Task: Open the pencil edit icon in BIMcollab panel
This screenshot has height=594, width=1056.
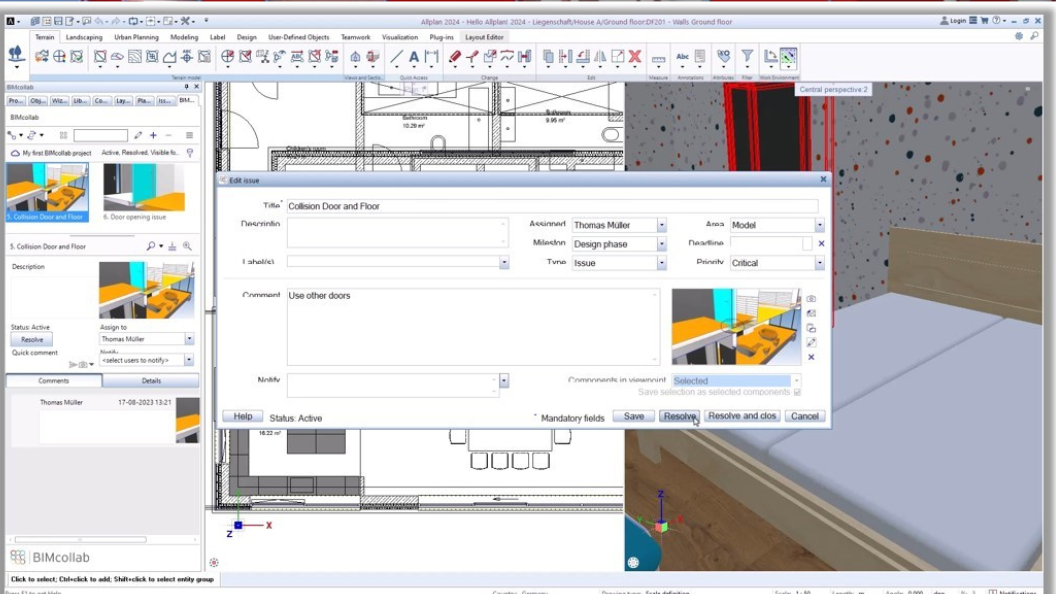Action: (137, 135)
